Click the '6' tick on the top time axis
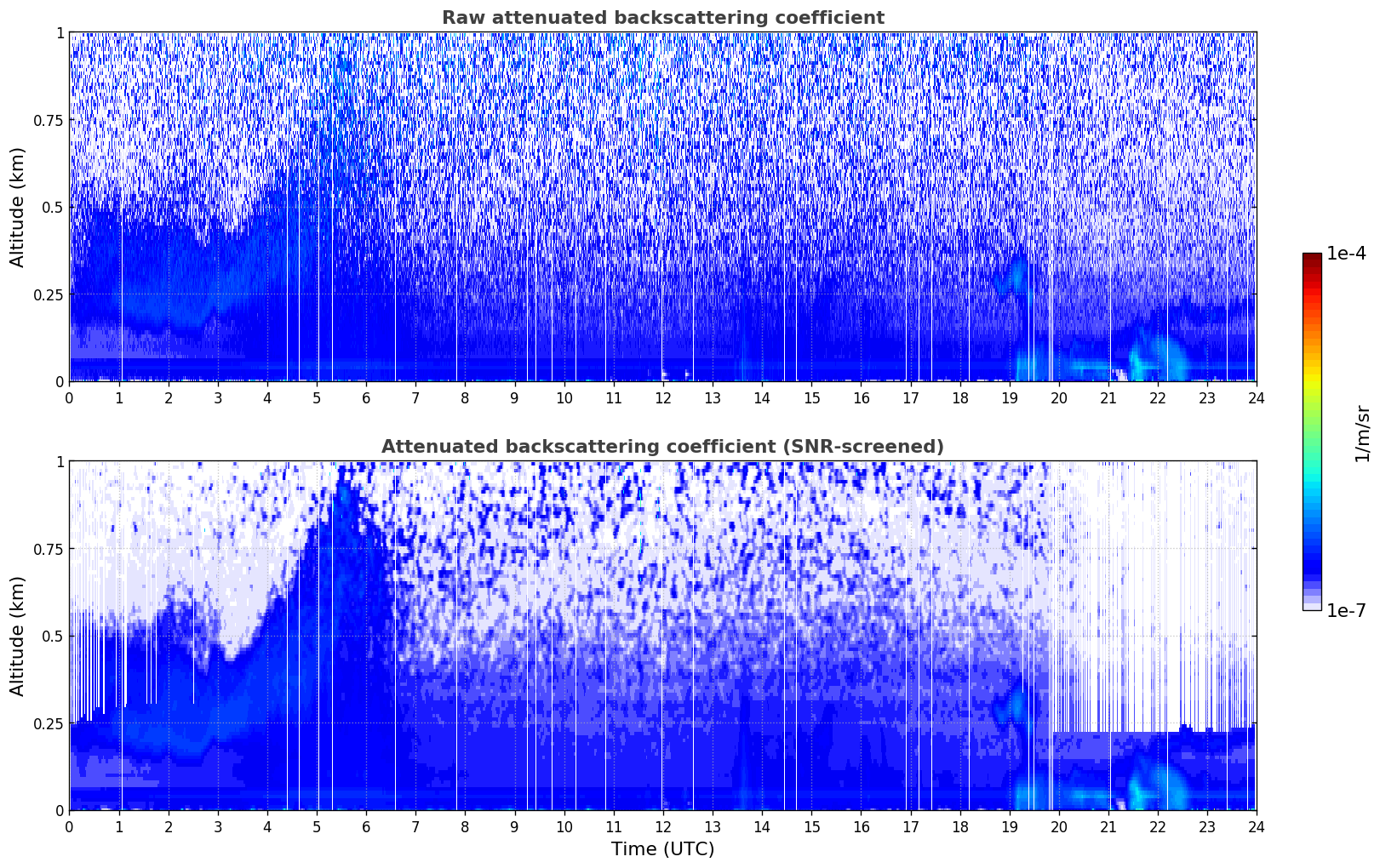1380x868 pixels. (x=366, y=397)
